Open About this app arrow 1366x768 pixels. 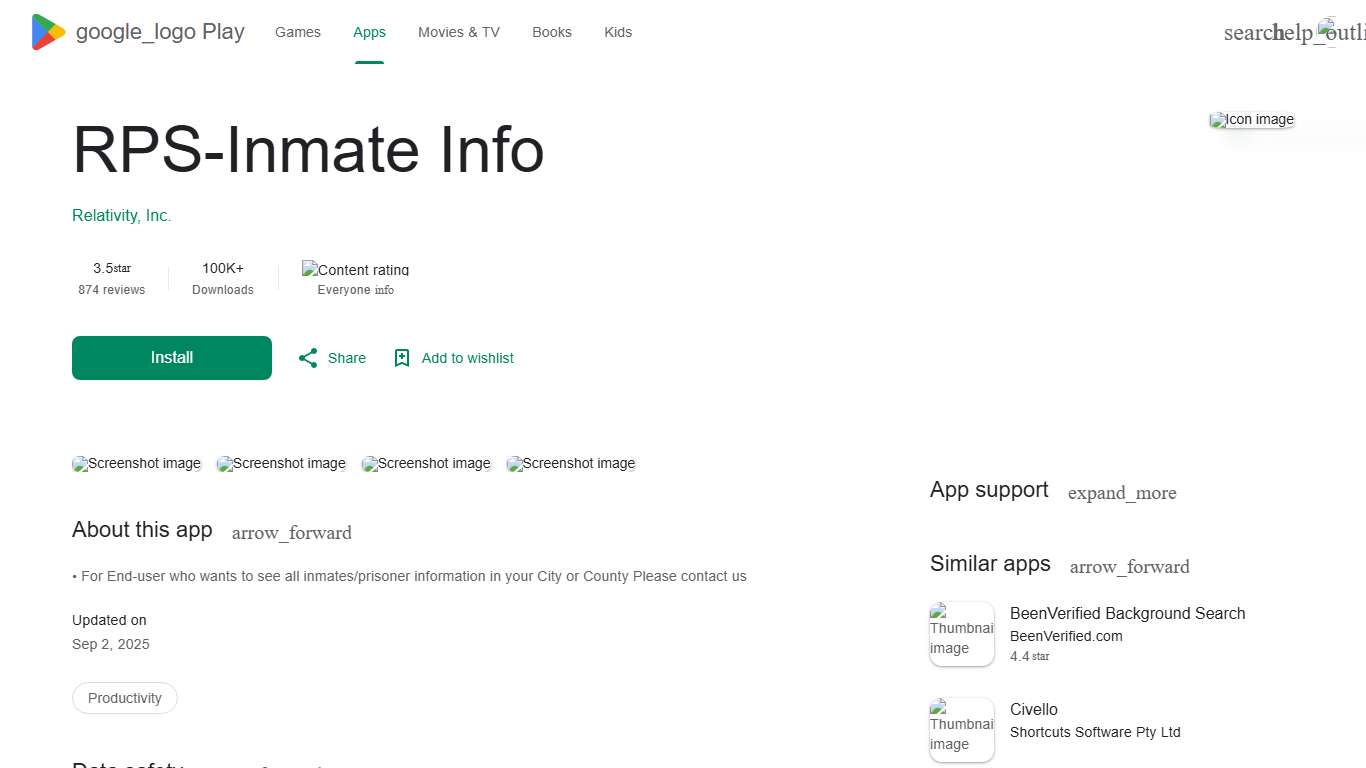[291, 533]
